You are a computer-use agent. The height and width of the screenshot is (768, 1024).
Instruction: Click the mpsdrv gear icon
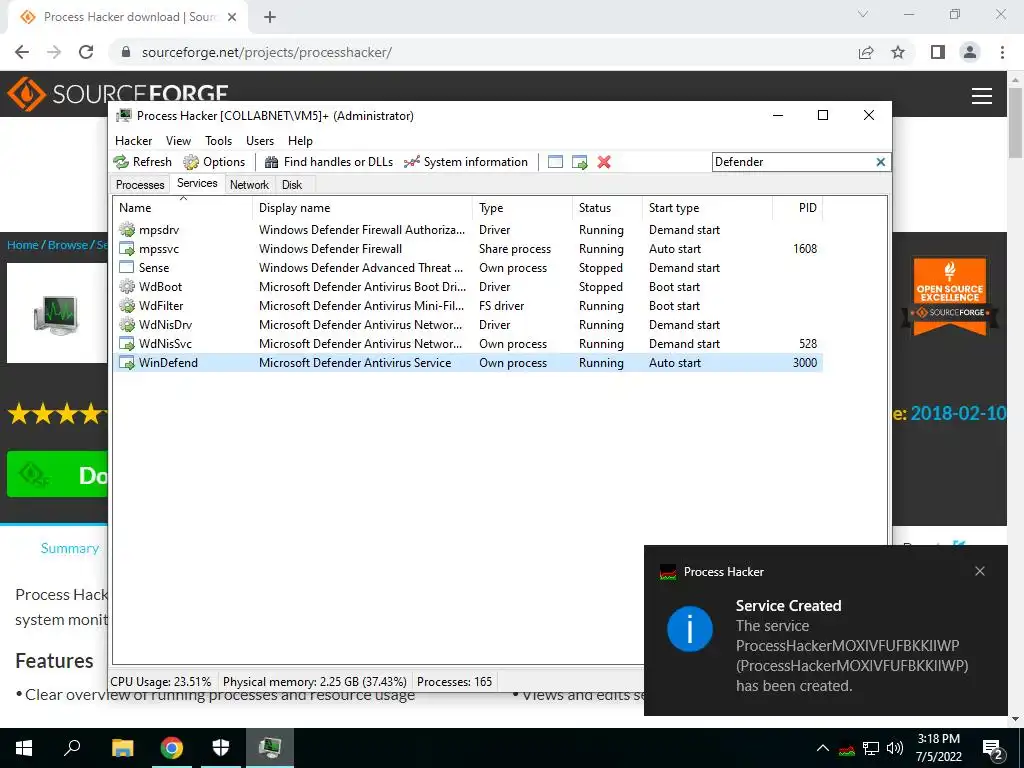click(x=127, y=230)
